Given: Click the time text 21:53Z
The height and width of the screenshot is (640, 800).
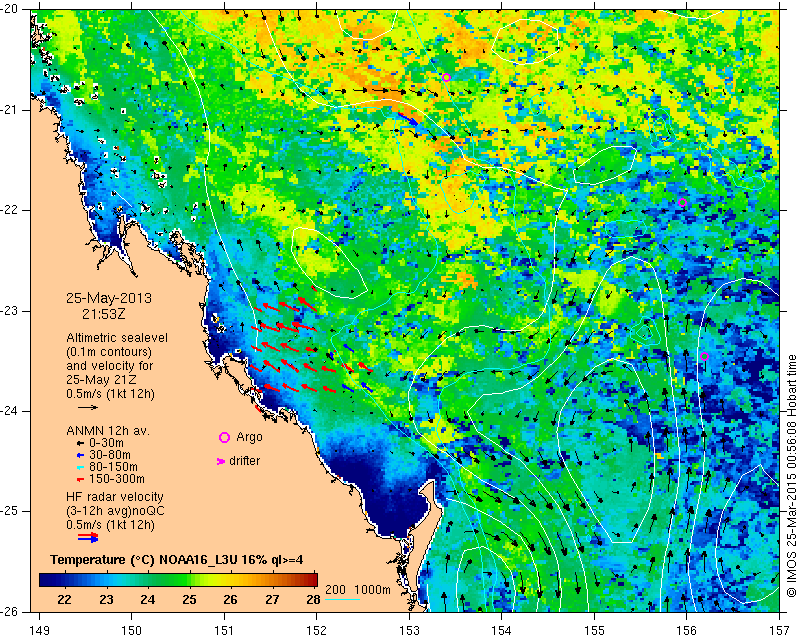Looking at the screenshot, I should click(x=104, y=314).
